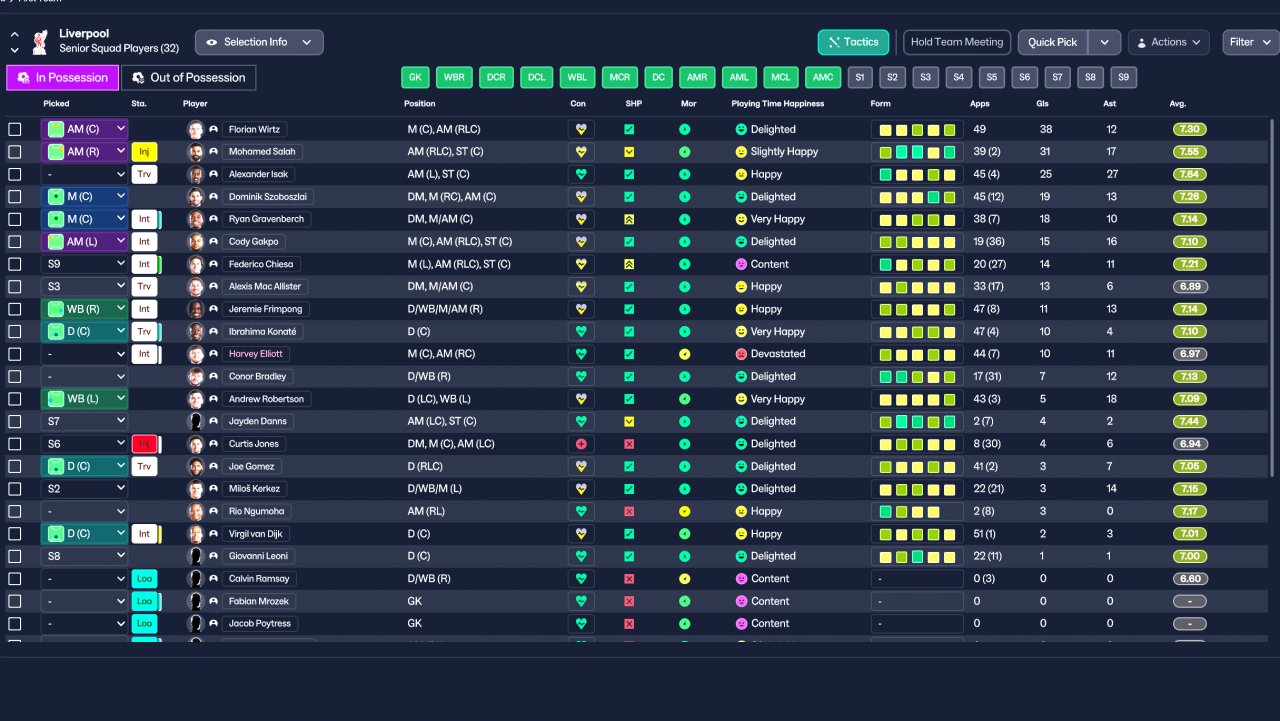This screenshot has height=721, width=1280.
Task: Click the Trv status badge for Alexander Isak
Action: pyautogui.click(x=144, y=174)
